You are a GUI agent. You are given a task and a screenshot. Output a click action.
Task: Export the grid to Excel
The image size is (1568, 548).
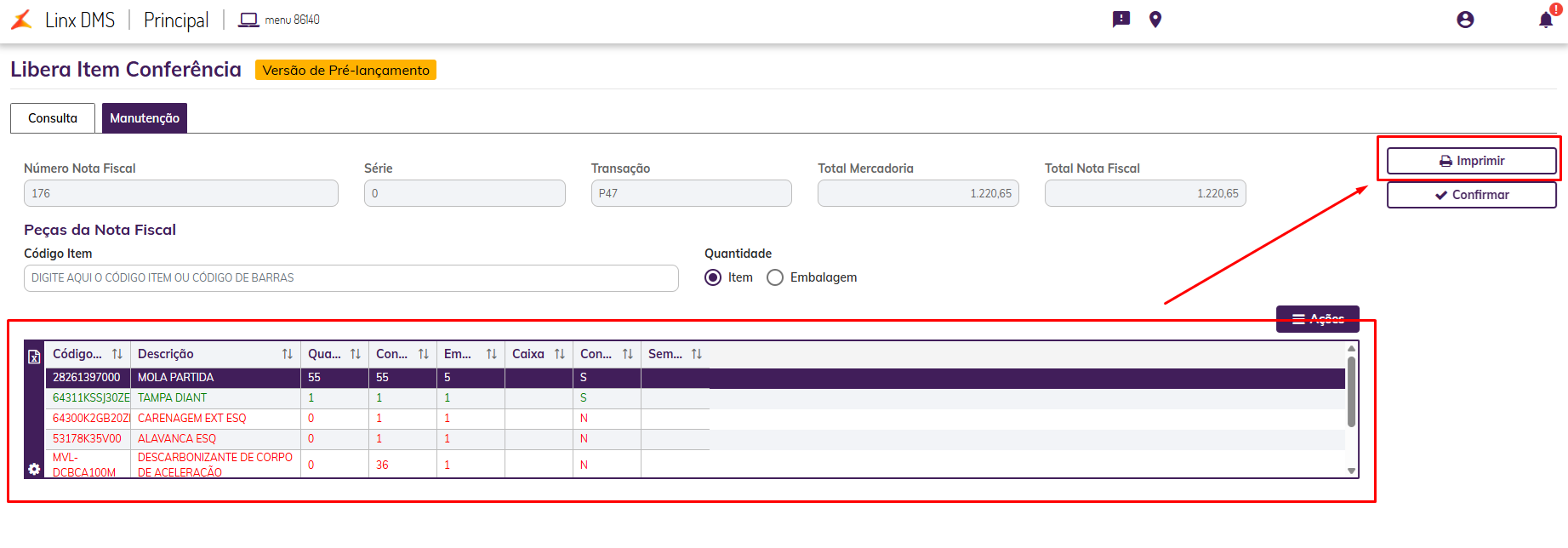click(x=34, y=357)
